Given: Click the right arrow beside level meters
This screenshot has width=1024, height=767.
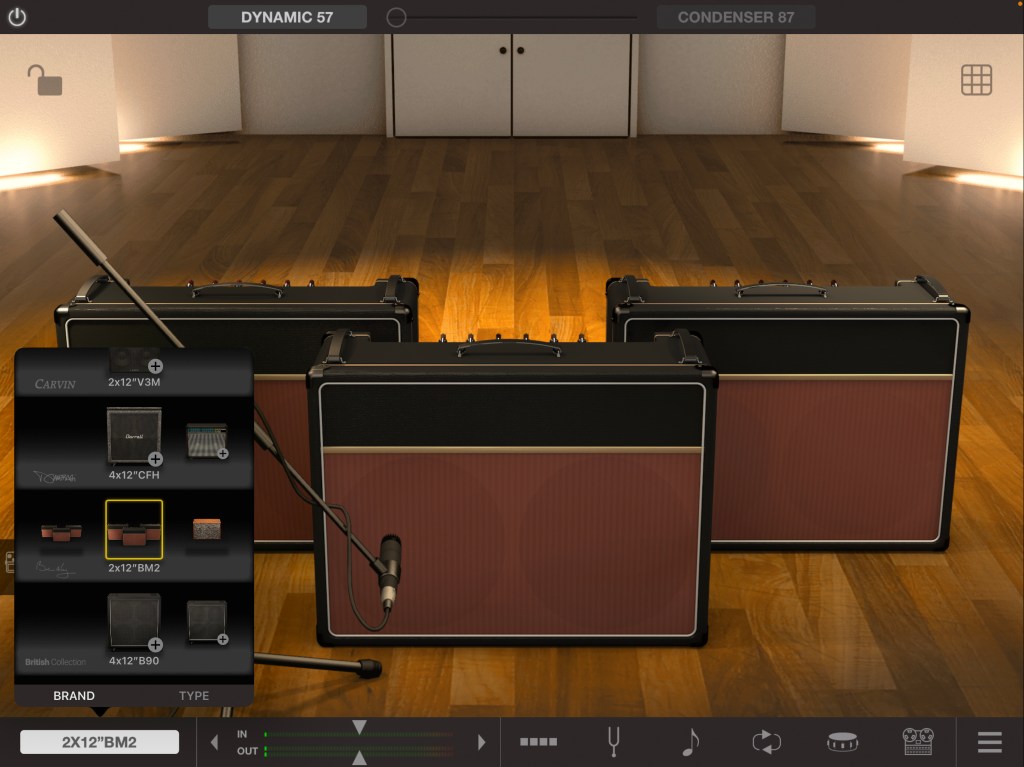Looking at the screenshot, I should [481, 742].
